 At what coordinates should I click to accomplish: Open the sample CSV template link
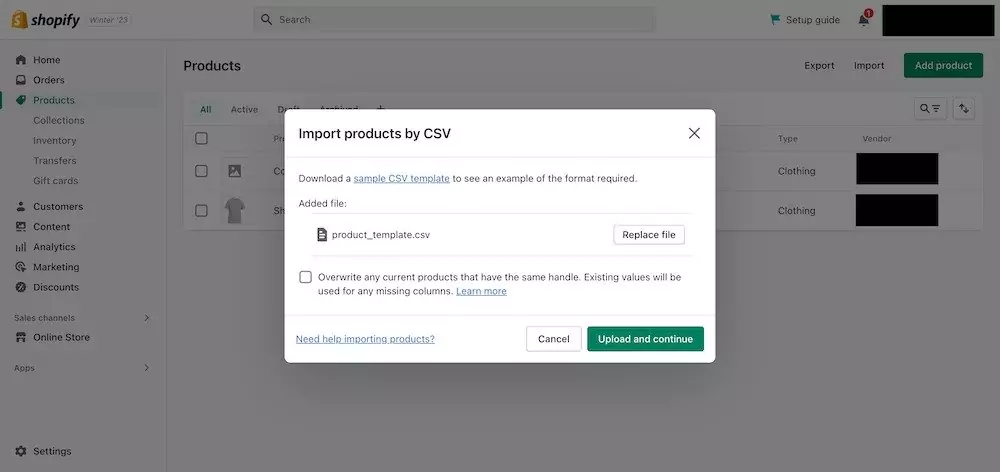[401, 179]
